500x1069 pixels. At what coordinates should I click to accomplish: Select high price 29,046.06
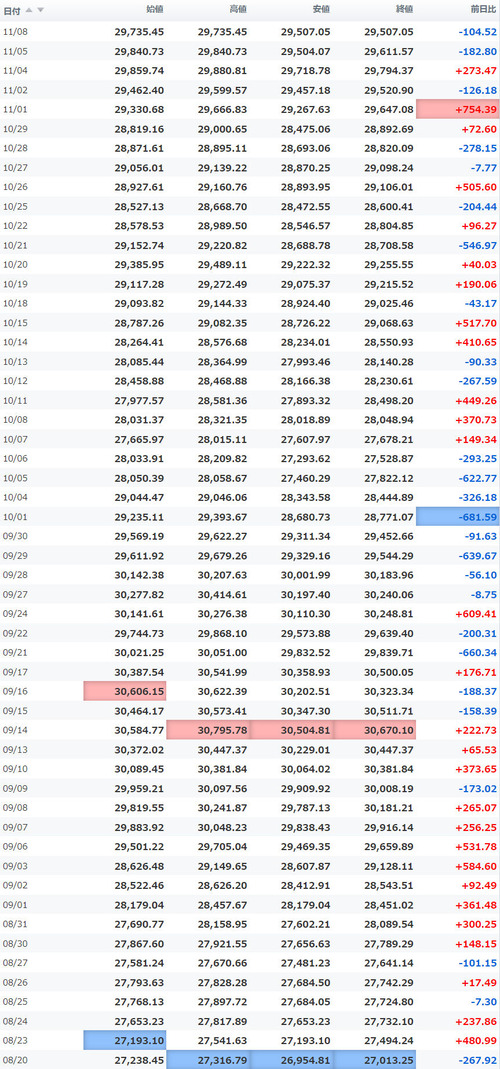[x=222, y=497]
